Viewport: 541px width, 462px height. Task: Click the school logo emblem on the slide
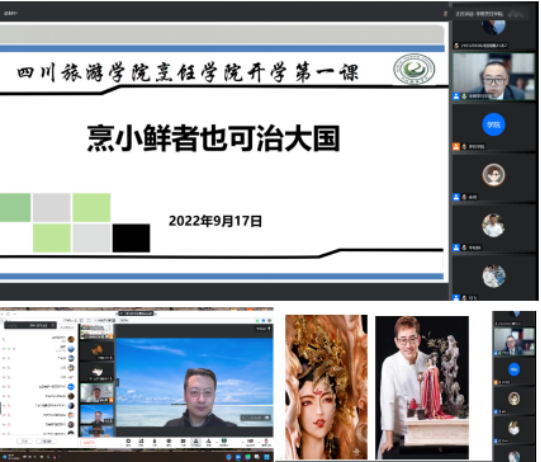point(414,69)
